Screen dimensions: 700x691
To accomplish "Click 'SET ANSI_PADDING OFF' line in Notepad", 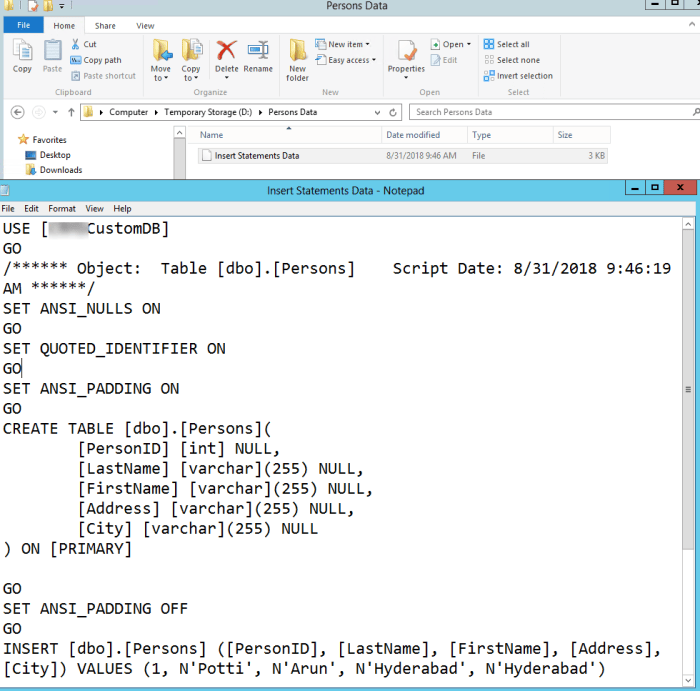I will point(96,609).
